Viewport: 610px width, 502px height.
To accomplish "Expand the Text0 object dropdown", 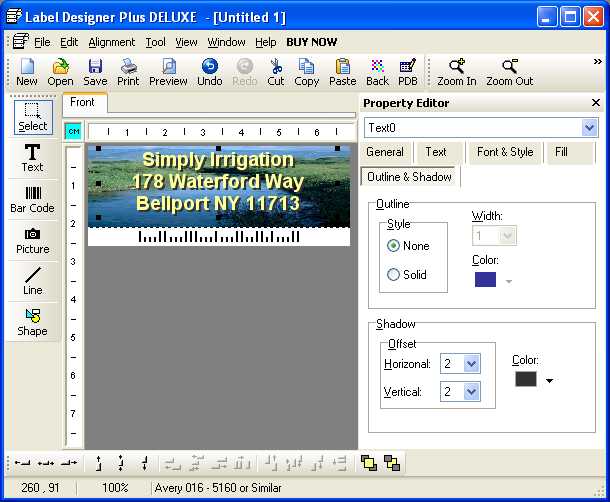I will click(589, 128).
